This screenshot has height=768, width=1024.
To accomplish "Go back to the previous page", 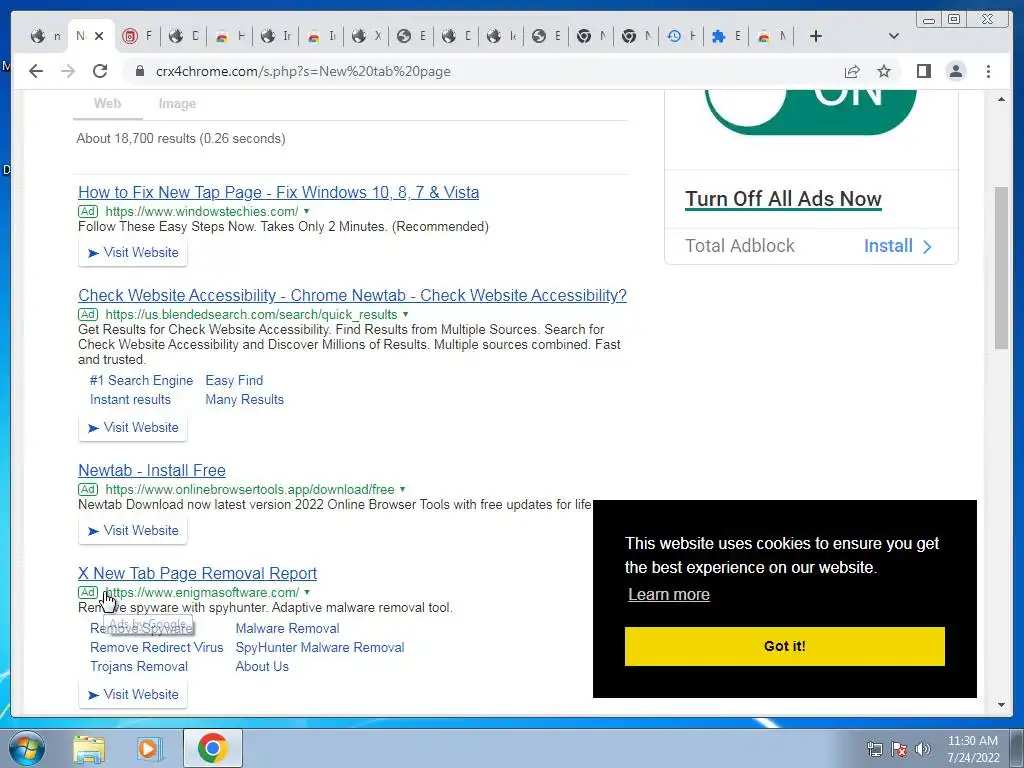I will click(x=36, y=71).
